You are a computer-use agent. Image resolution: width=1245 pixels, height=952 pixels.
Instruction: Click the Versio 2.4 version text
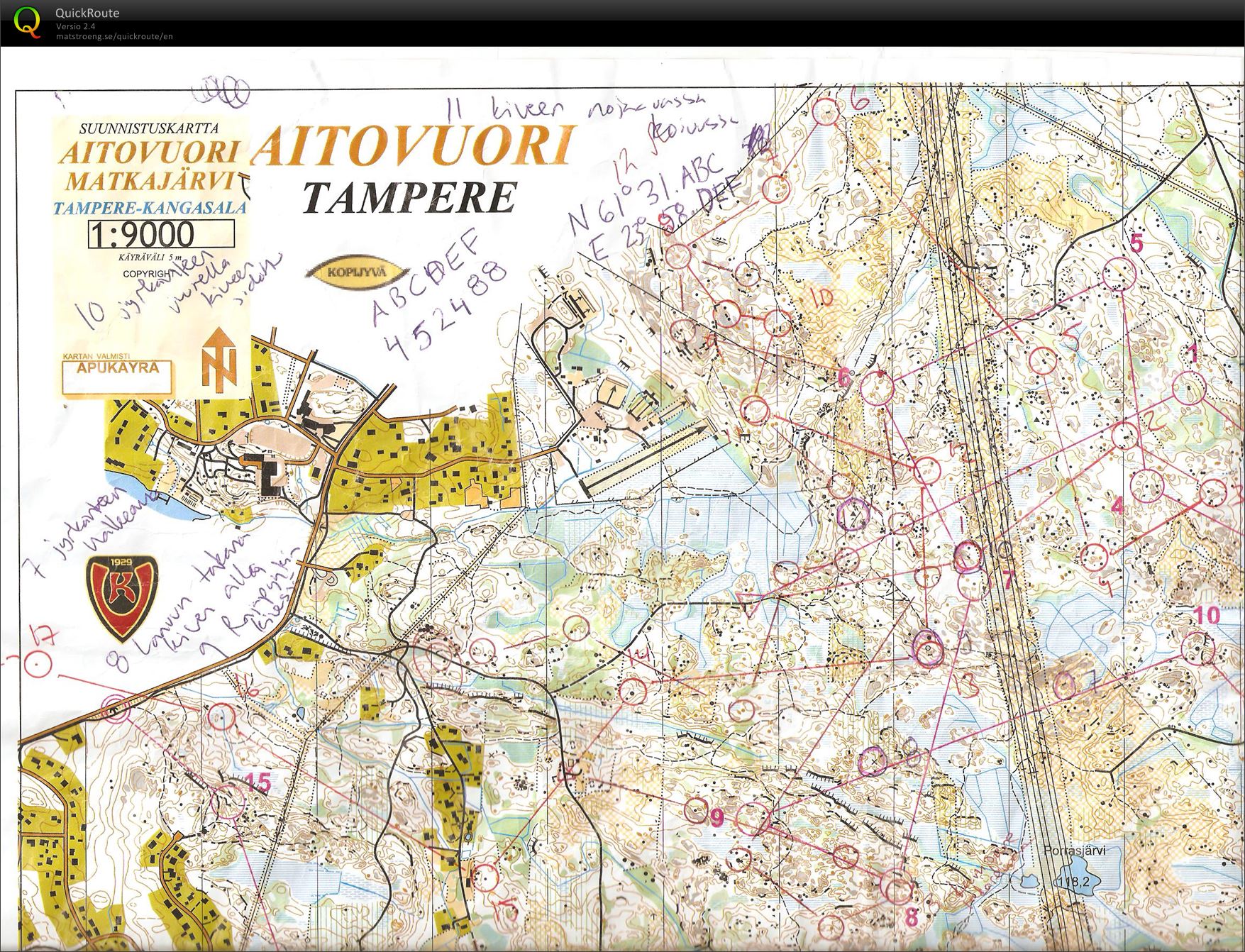[76, 26]
